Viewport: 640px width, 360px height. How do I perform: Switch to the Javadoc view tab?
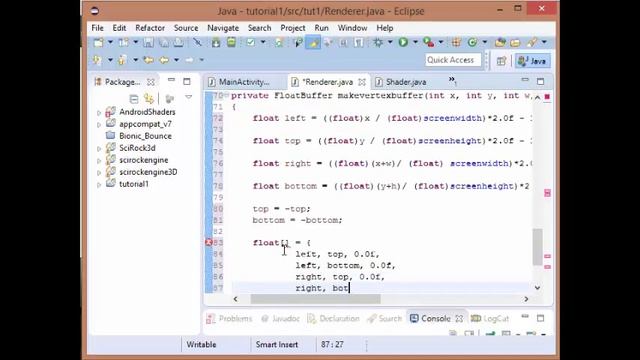click(280, 318)
